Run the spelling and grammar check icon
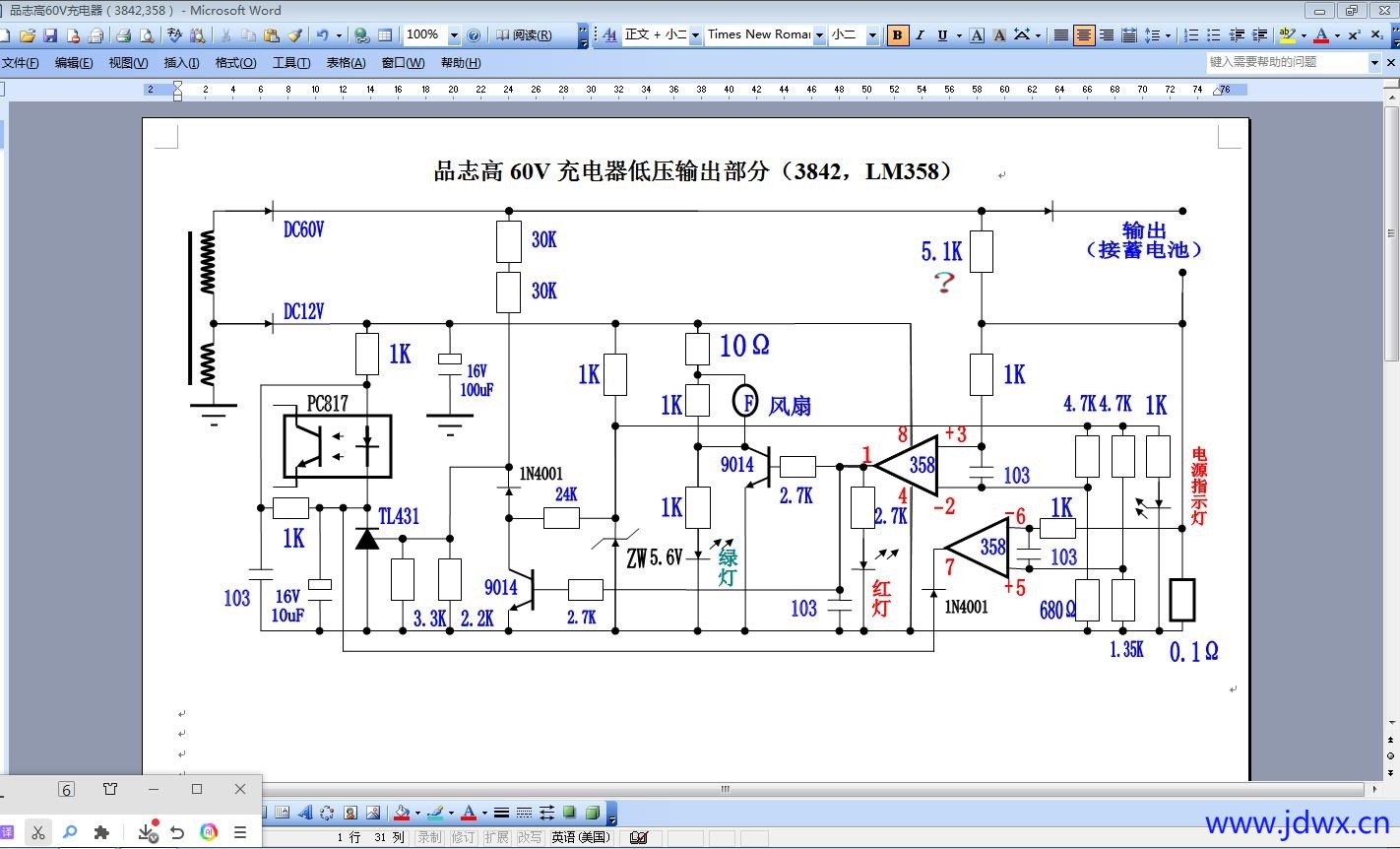Viewport: 1400px width, 849px height. click(x=174, y=35)
